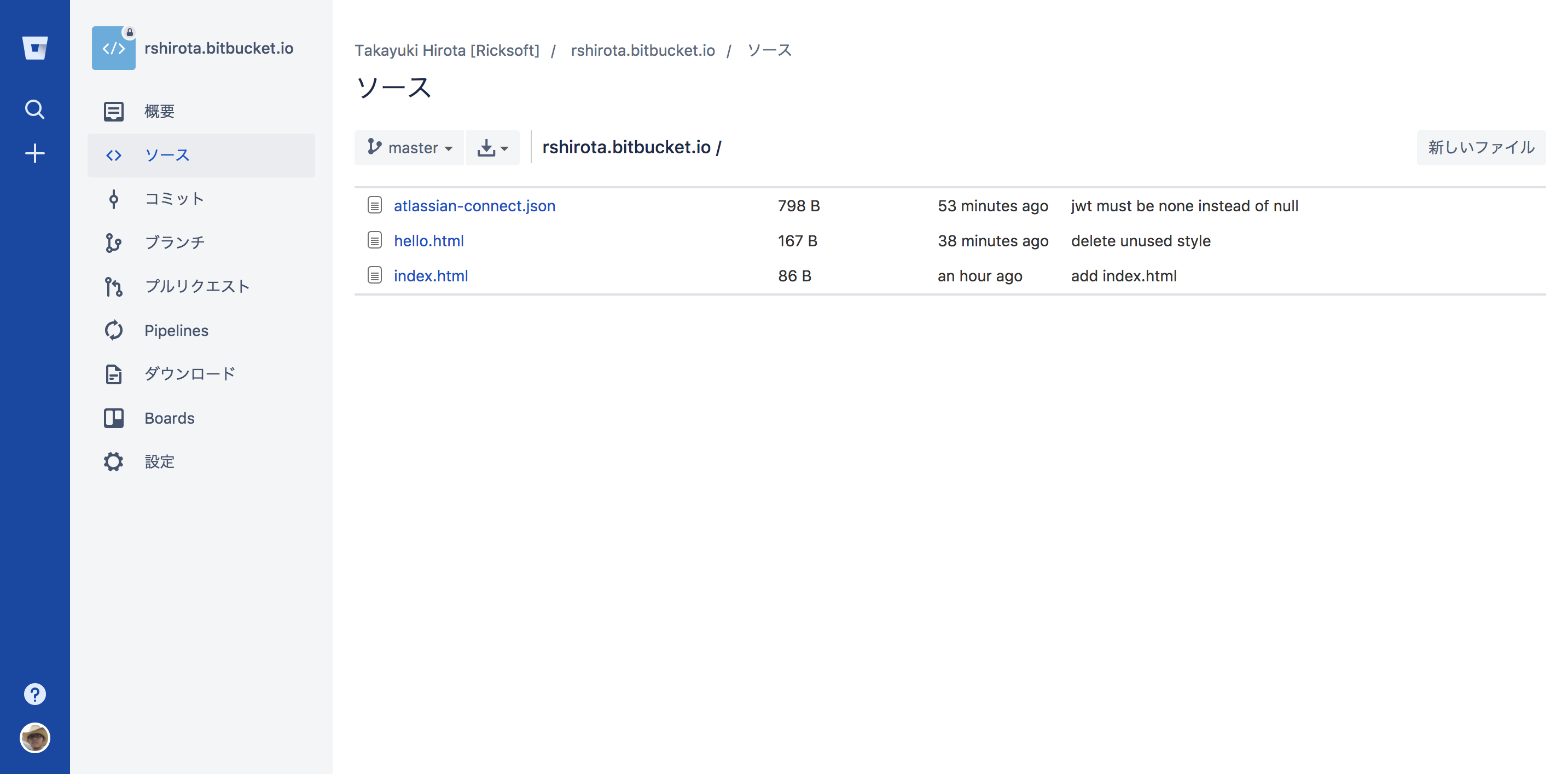
Task: Click the '167 B' file size
Action: 798,240
